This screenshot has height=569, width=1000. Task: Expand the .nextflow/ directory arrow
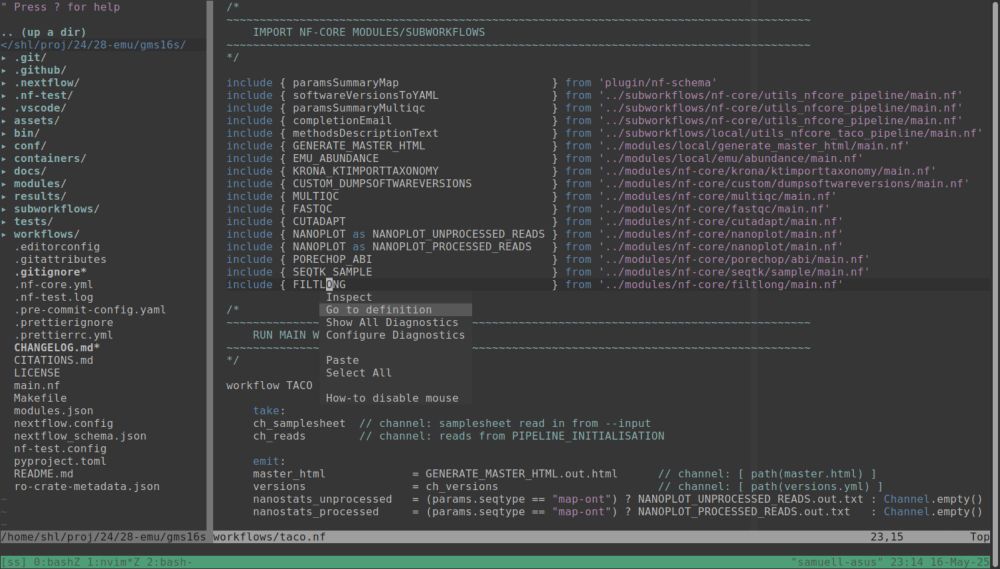(x=4, y=83)
